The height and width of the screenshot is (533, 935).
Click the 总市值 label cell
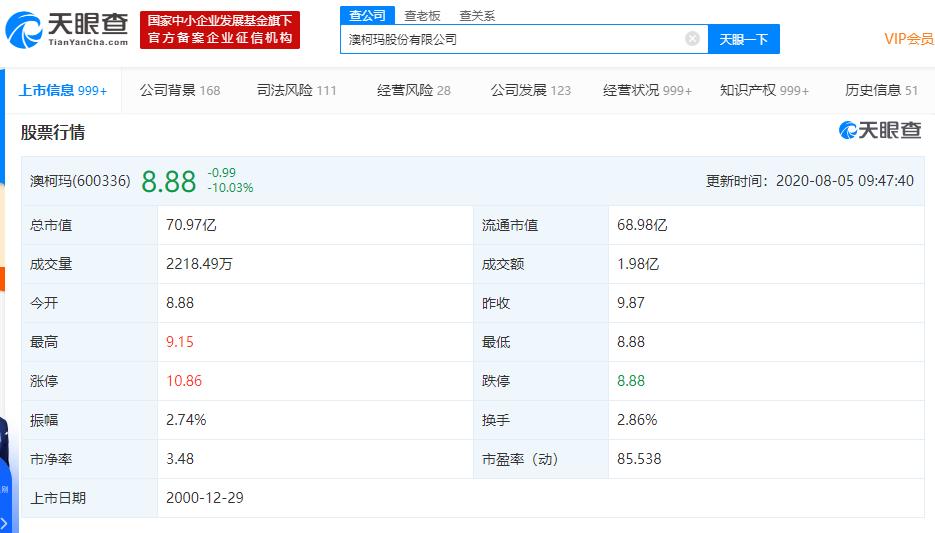point(89,225)
